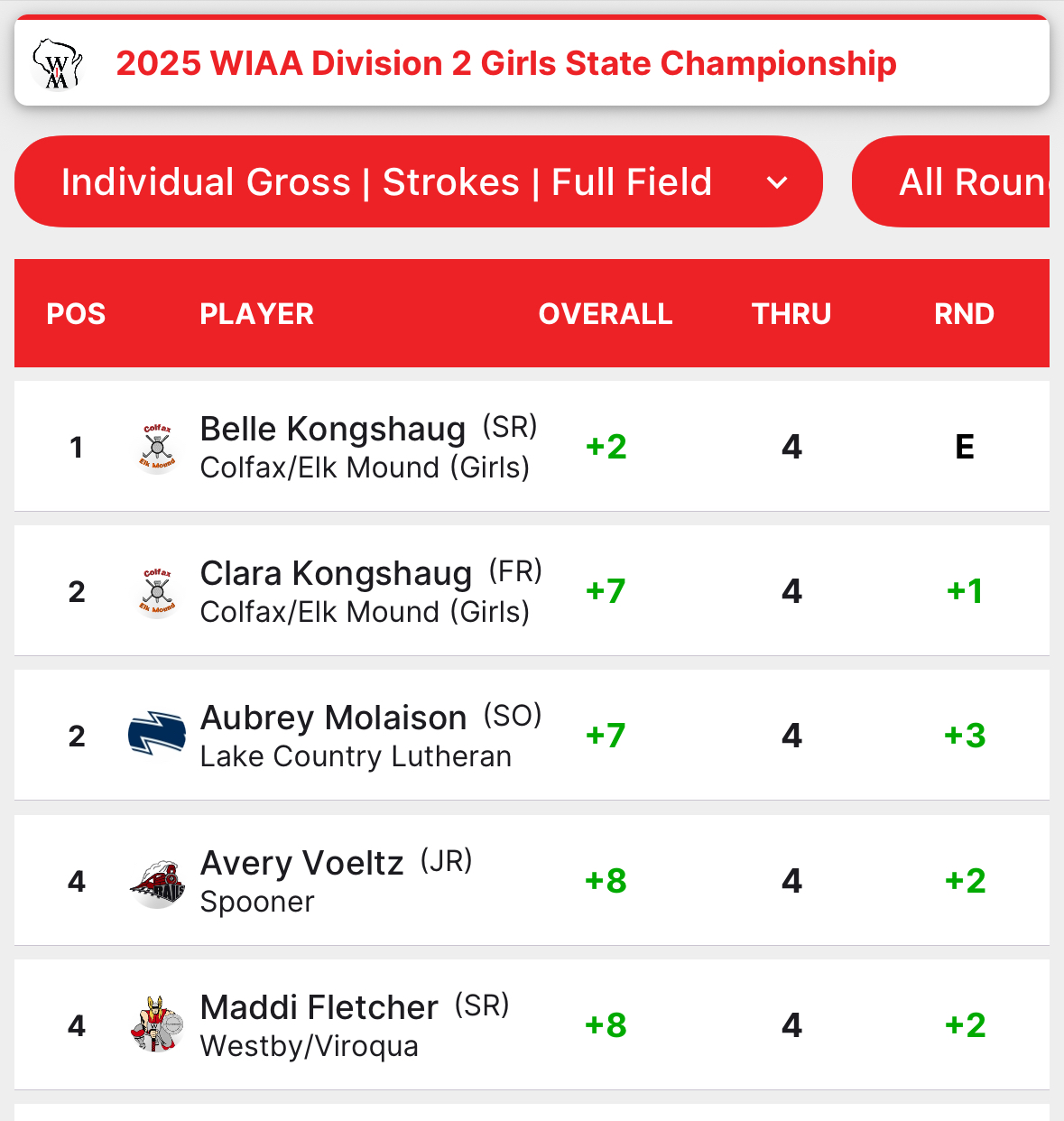Open the 2025 WIAA Division 2 Girls Championship title
1064x1121 pixels.
click(x=506, y=64)
